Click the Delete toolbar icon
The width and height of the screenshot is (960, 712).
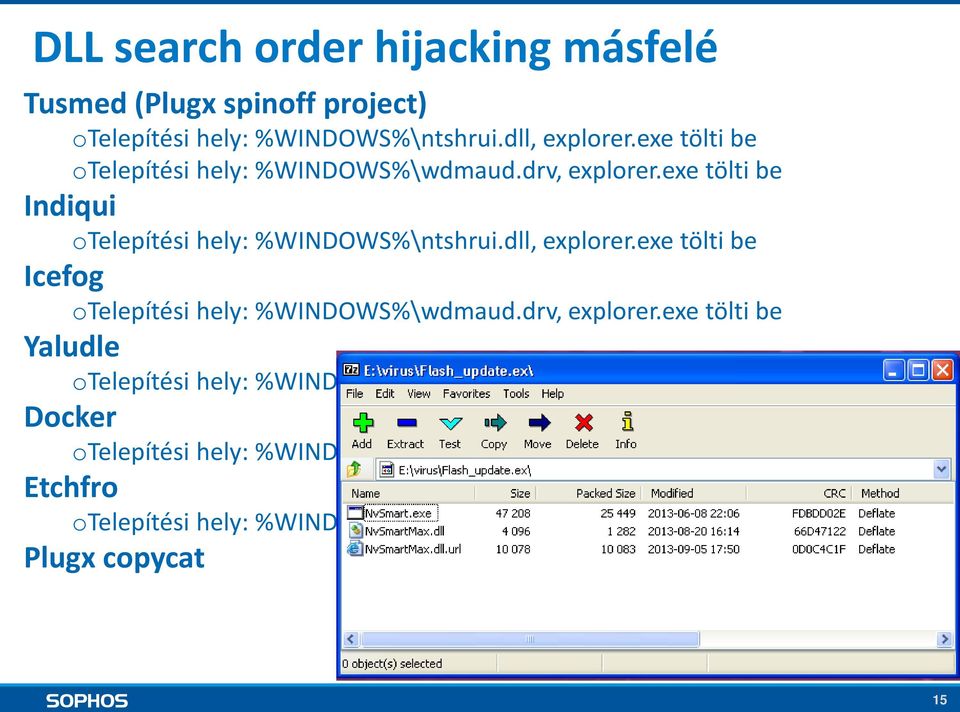click(583, 422)
